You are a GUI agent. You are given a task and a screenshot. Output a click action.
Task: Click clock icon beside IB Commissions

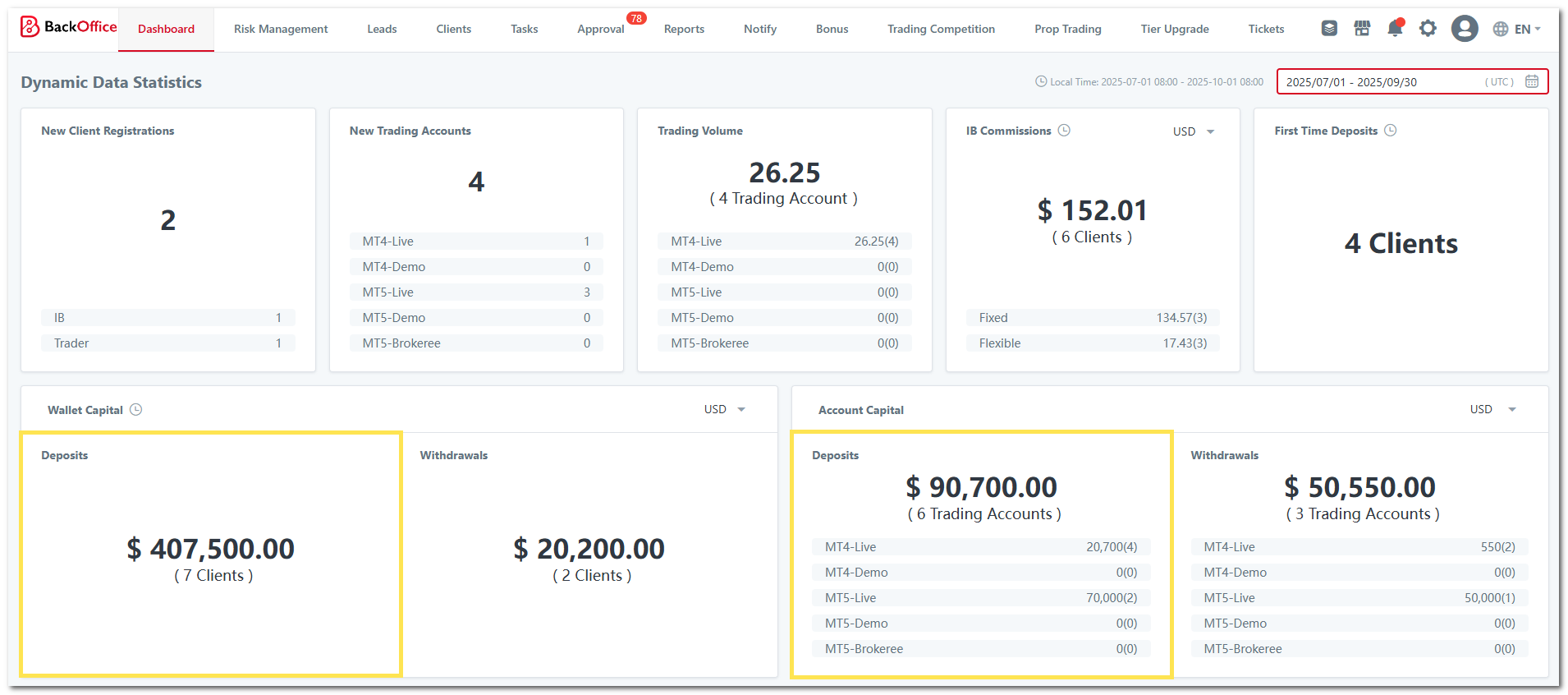click(x=1064, y=131)
